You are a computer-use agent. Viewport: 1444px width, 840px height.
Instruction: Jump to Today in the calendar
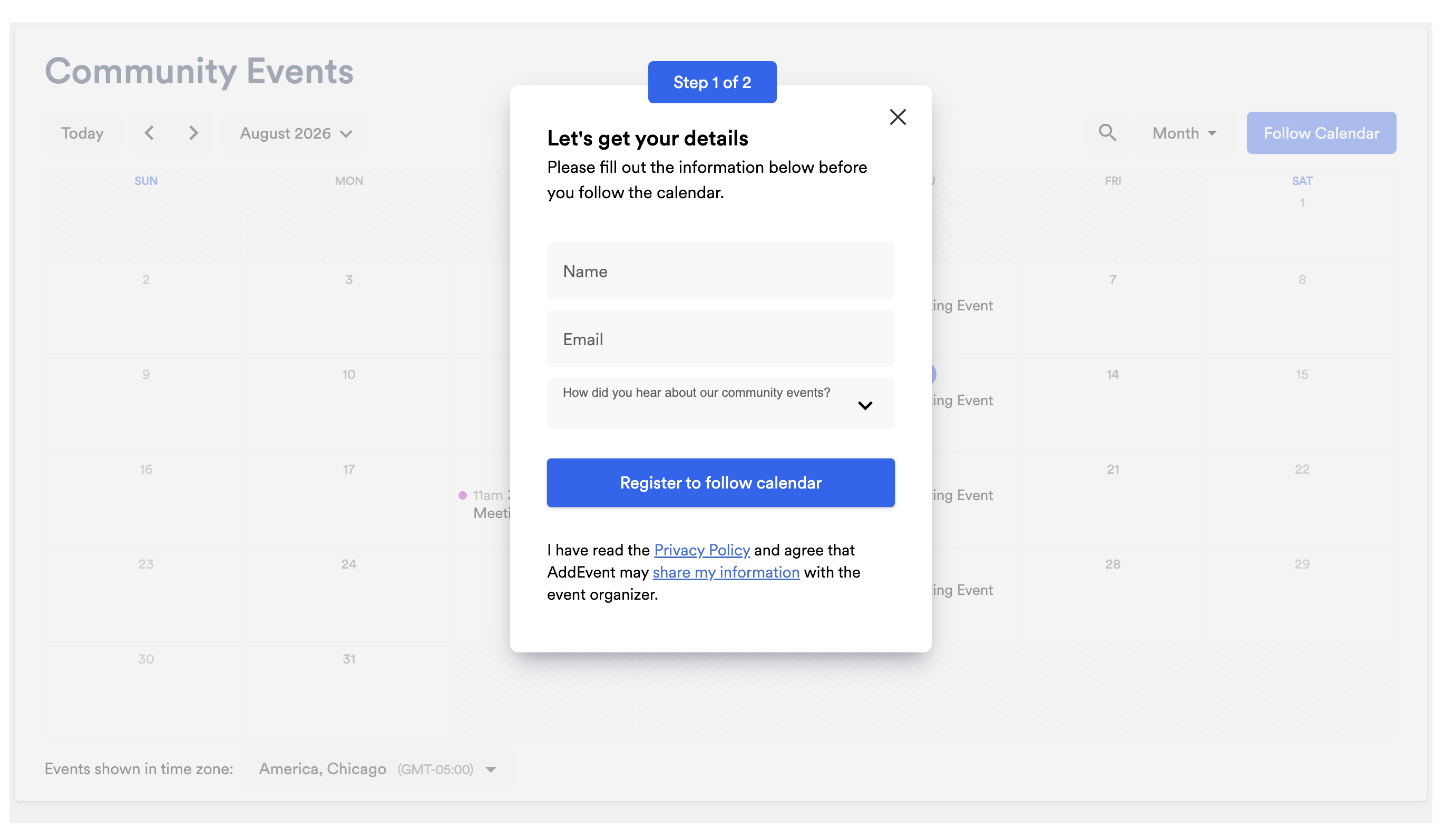click(x=83, y=133)
